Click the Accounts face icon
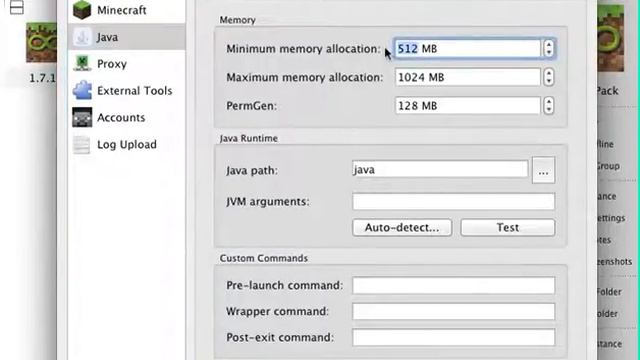Viewport: 640px width, 360px height. (x=82, y=118)
